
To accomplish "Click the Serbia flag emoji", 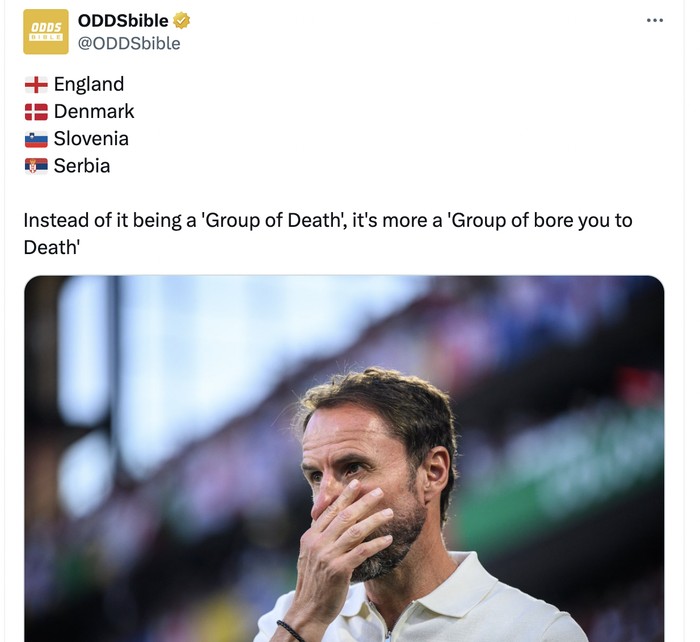I will (x=36, y=166).
